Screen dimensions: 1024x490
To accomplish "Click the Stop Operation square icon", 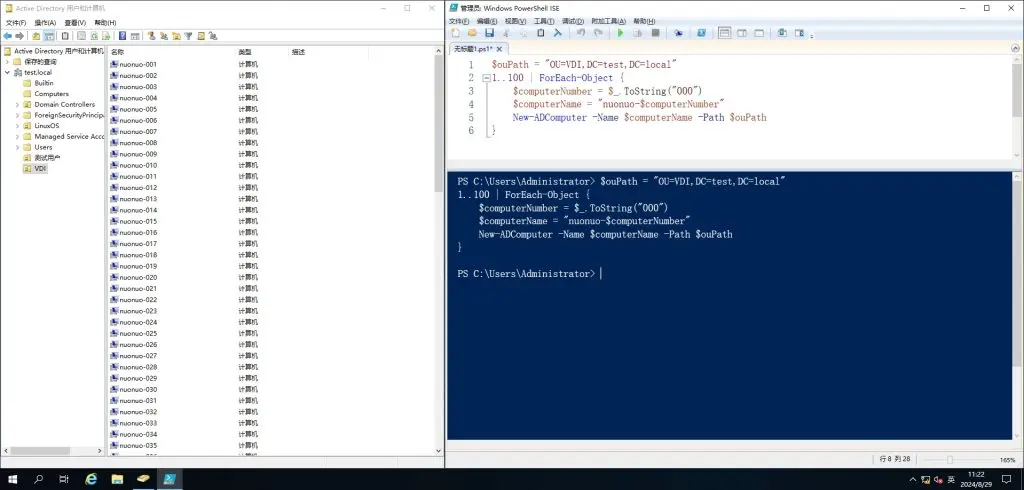I will 655,33.
